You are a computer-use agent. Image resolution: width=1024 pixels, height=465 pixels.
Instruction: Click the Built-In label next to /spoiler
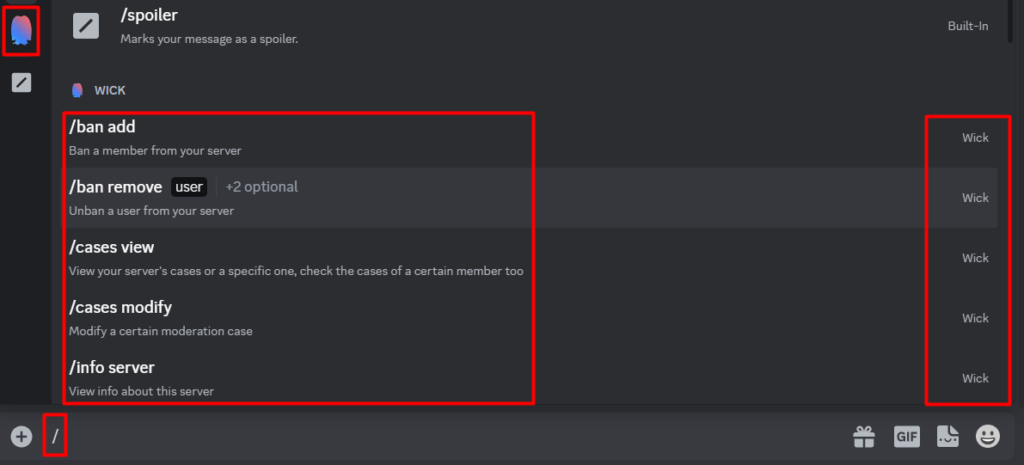968,26
